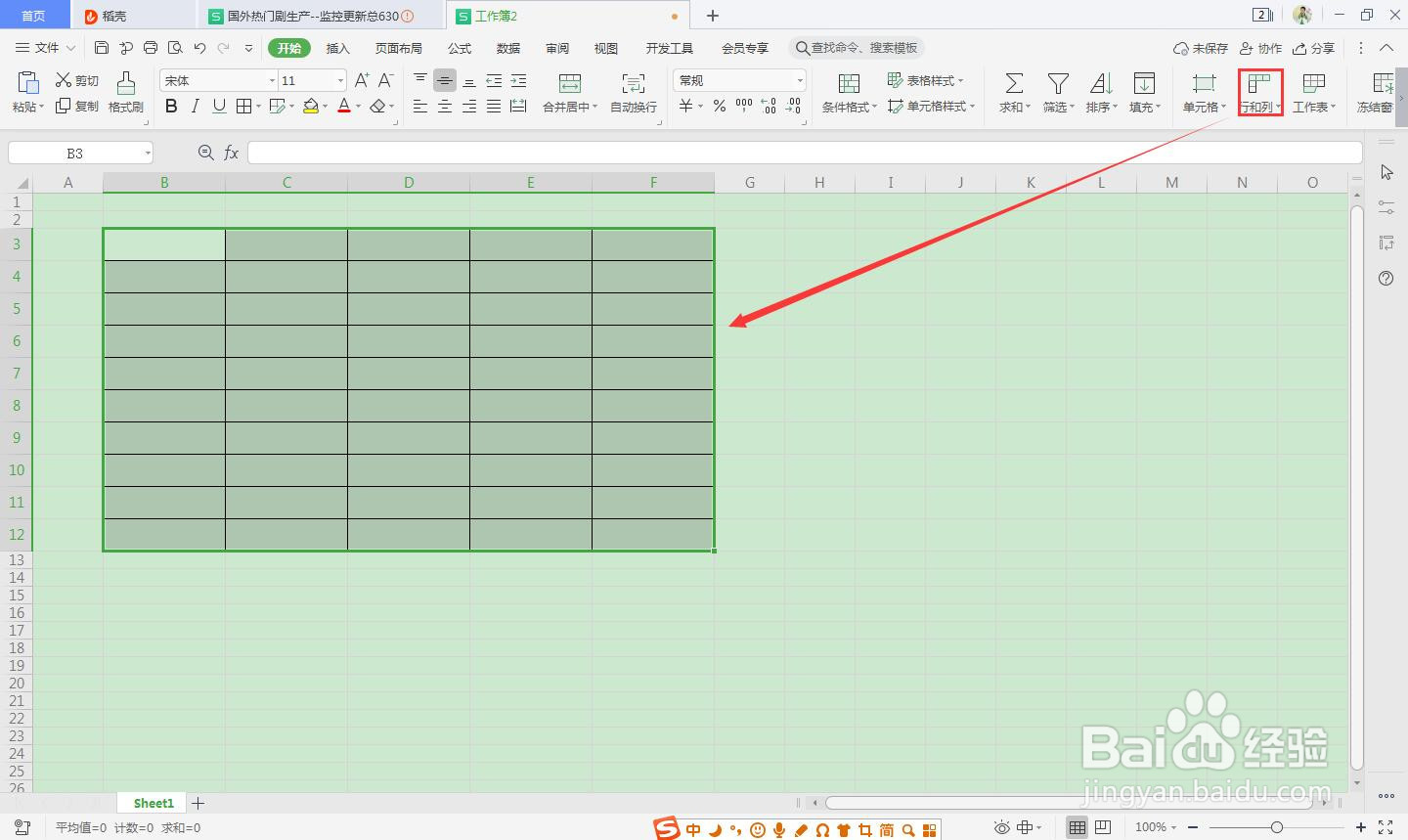The height and width of the screenshot is (840, 1408).
Task: Switch to the 数据 ribbon tab
Action: (x=507, y=47)
